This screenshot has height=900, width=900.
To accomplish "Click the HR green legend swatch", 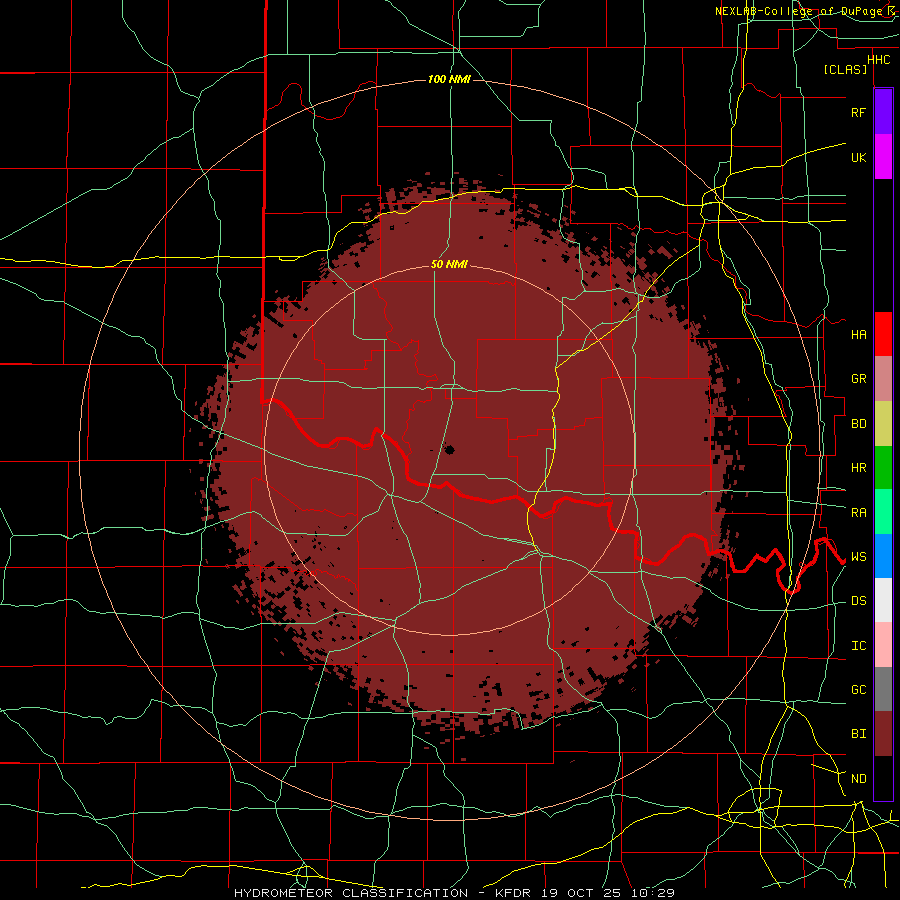I will tap(883, 468).
